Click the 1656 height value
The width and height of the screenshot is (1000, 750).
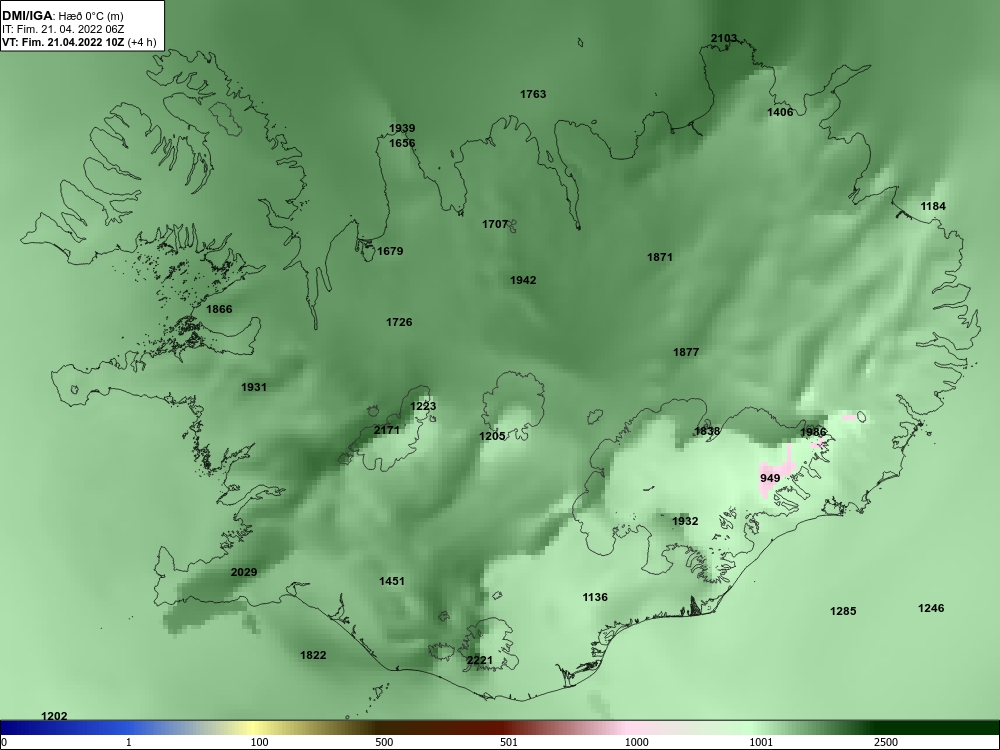[402, 143]
